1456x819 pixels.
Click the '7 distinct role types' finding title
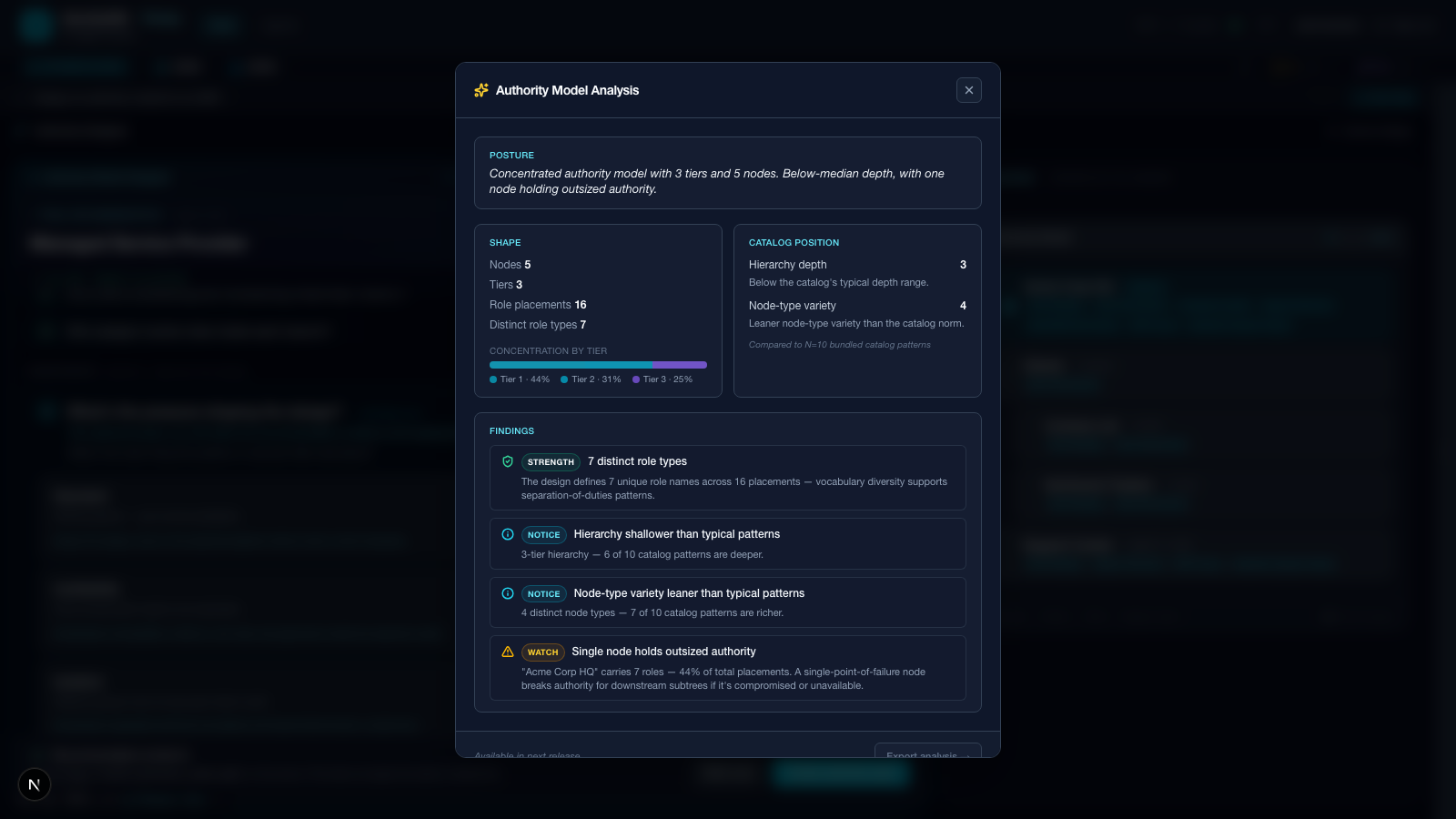tap(637, 461)
